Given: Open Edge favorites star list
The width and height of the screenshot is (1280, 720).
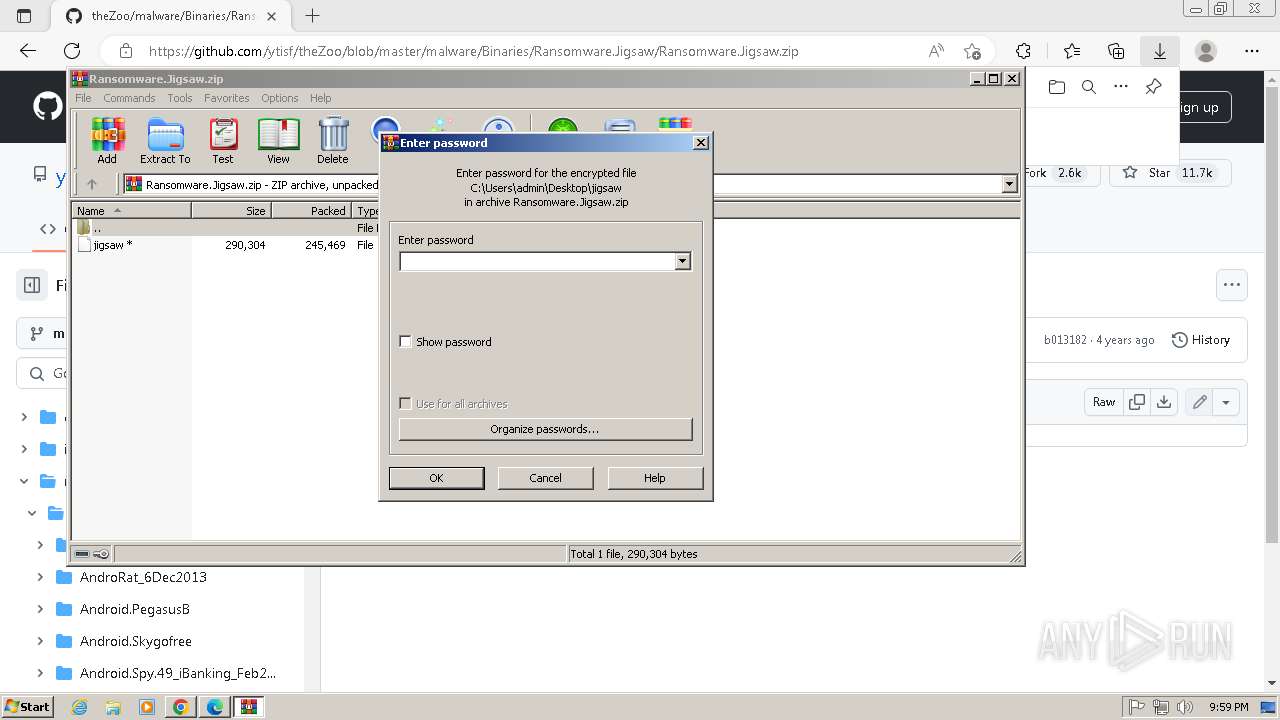Looking at the screenshot, I should click(1072, 51).
